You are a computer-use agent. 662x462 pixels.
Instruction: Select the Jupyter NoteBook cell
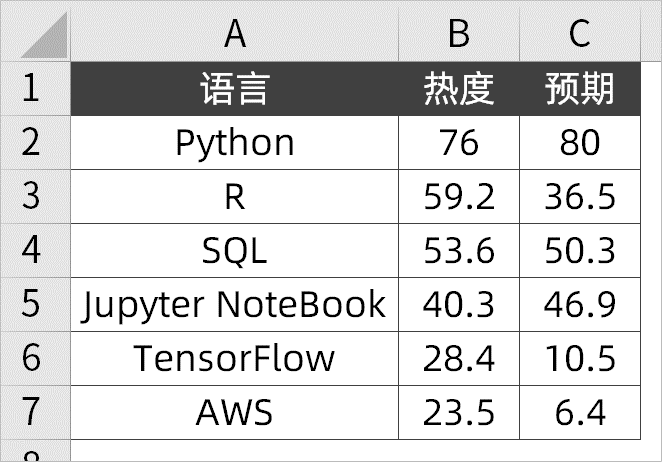point(234,304)
